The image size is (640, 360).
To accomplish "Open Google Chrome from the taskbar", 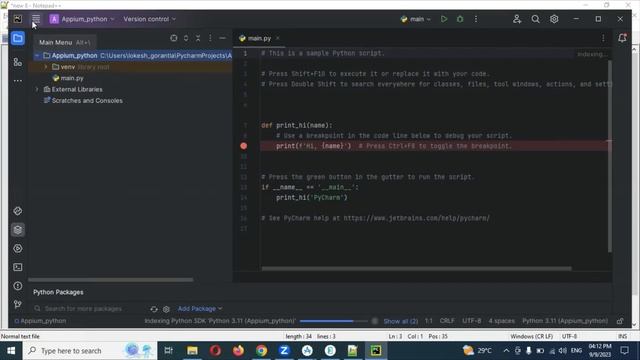I will coord(261,351).
